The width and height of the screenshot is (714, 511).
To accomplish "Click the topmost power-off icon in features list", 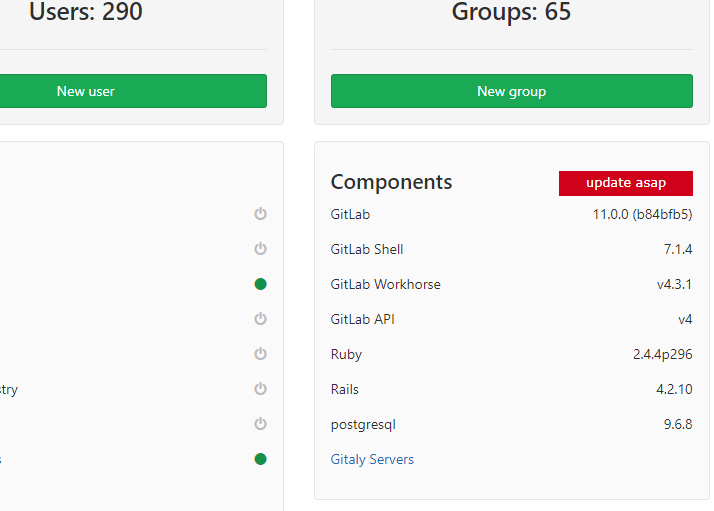I will (x=260, y=214).
